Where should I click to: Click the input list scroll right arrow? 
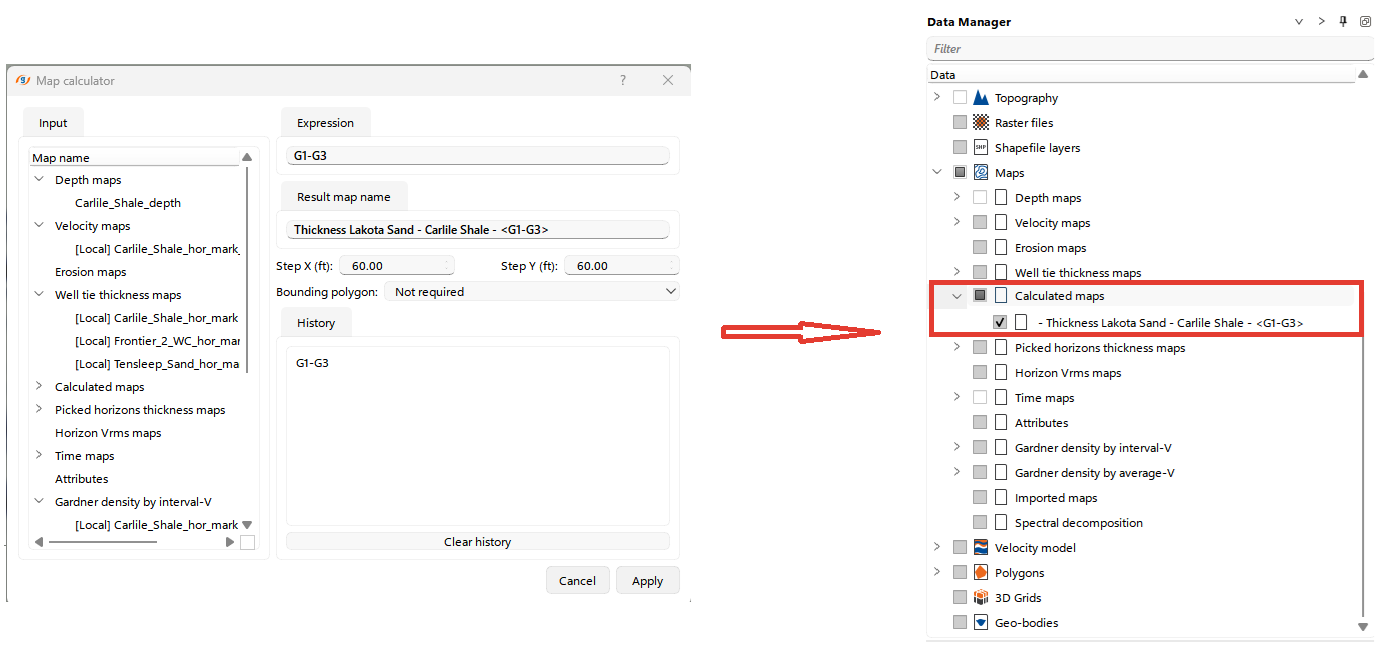(230, 542)
